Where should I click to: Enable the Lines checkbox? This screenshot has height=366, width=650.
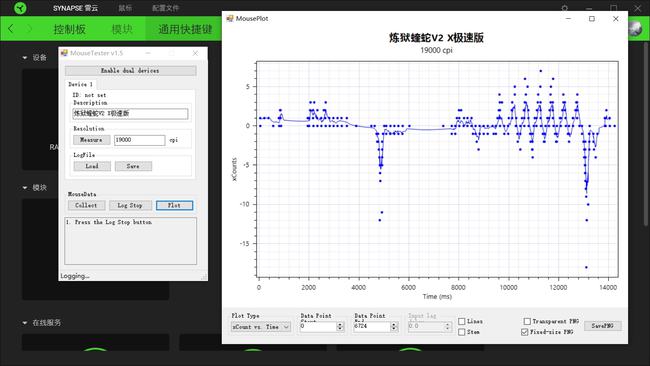coord(461,321)
